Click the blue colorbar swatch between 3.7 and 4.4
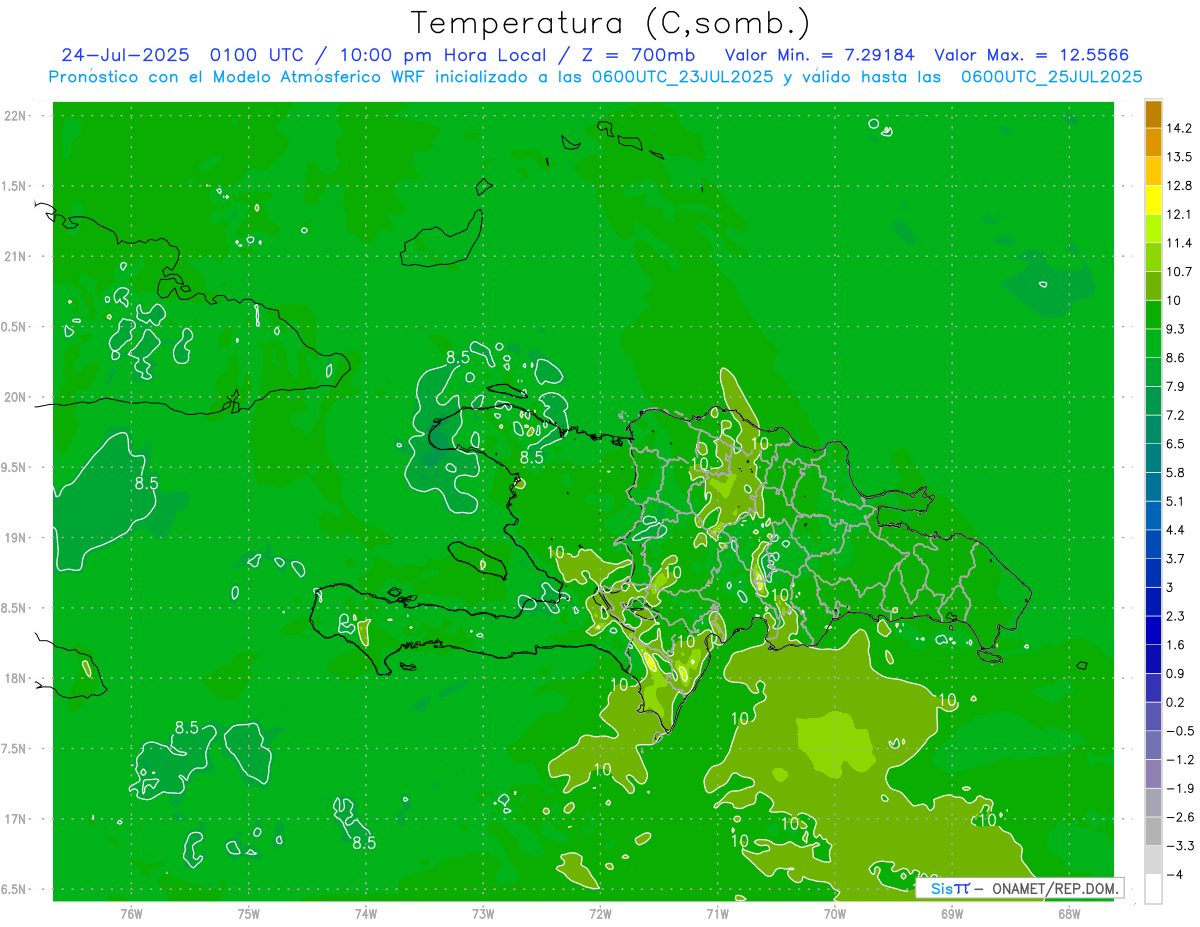 pyautogui.click(x=1153, y=544)
